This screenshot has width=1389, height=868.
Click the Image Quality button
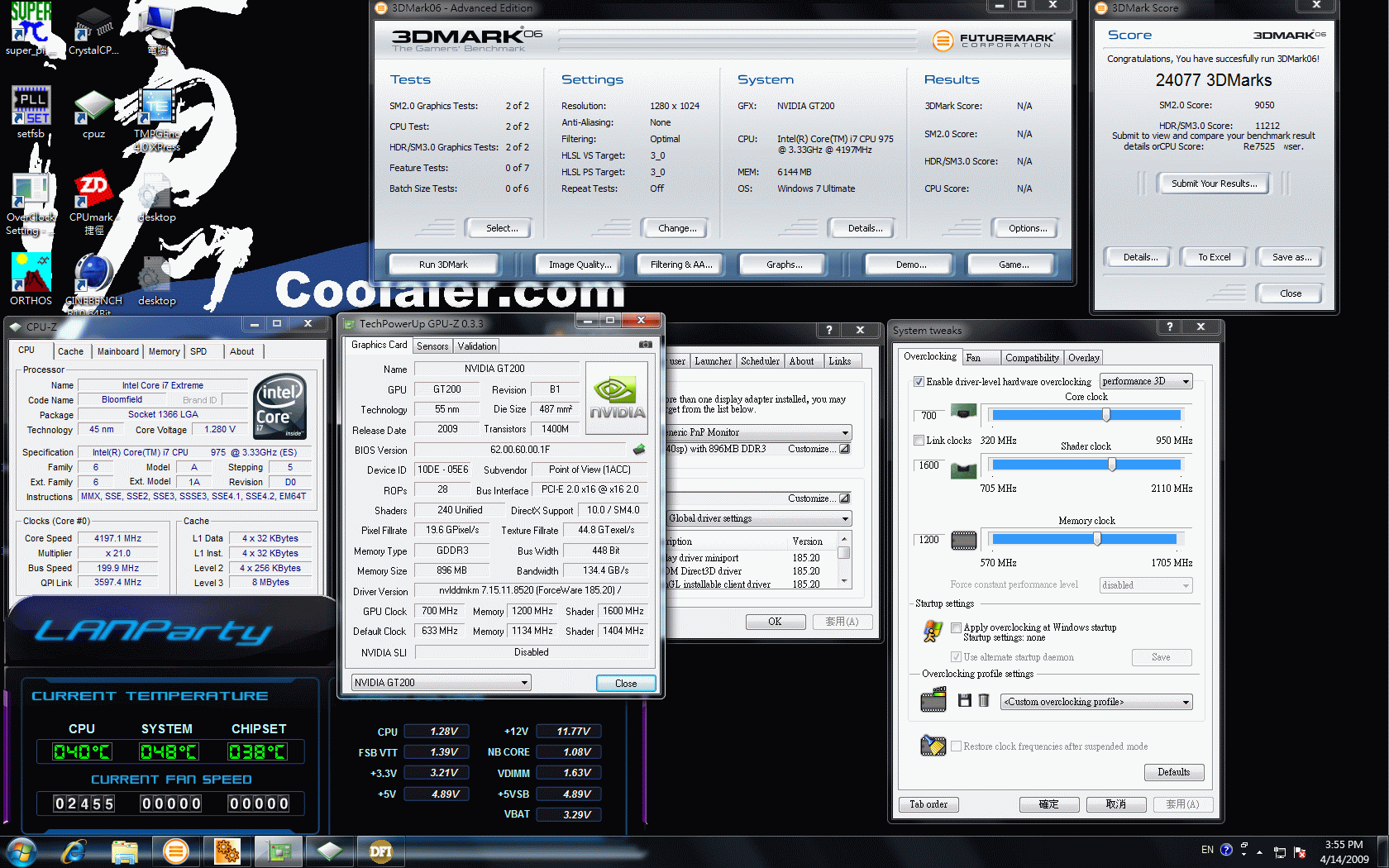[x=580, y=265]
